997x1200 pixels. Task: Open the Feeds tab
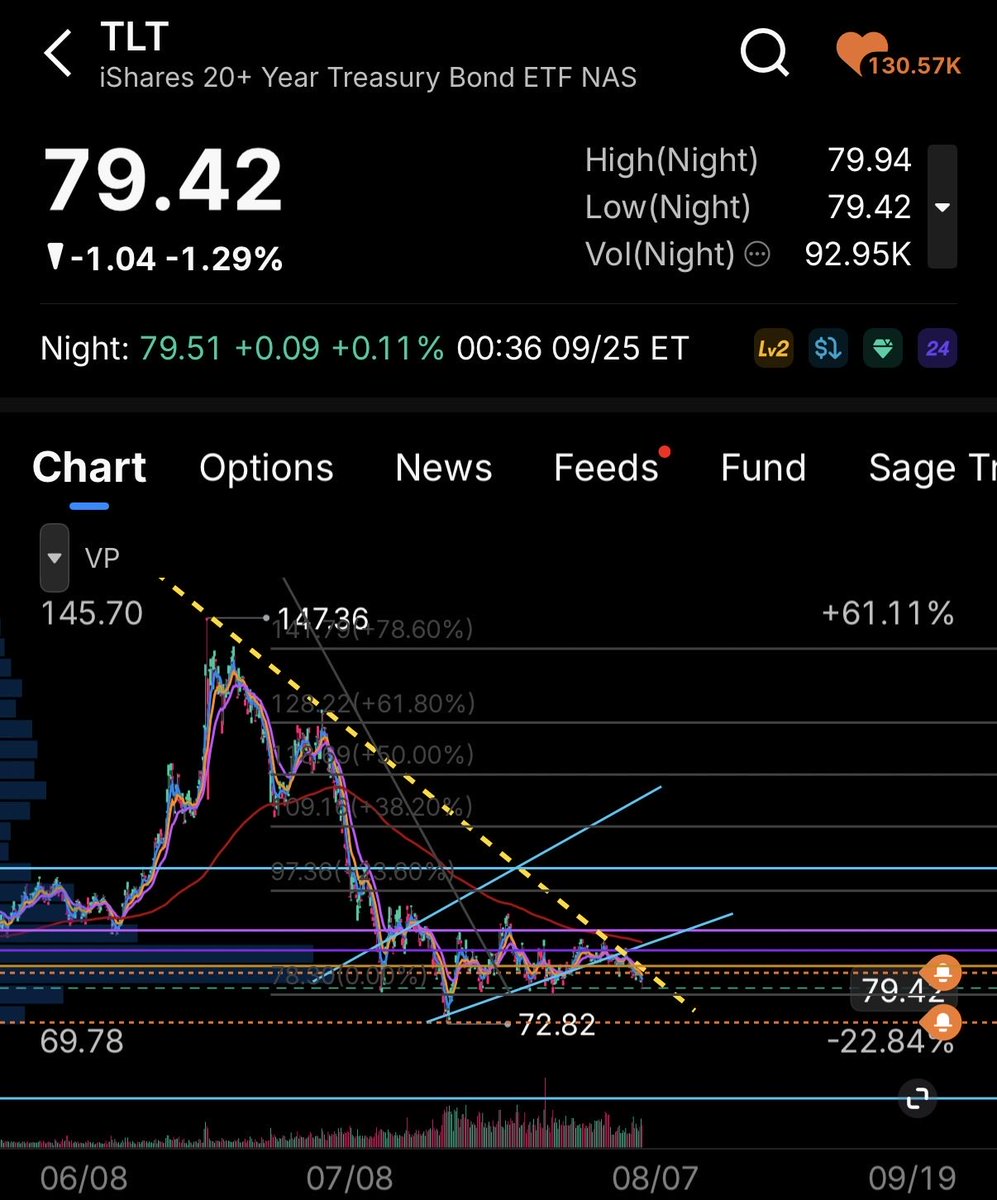tap(607, 468)
